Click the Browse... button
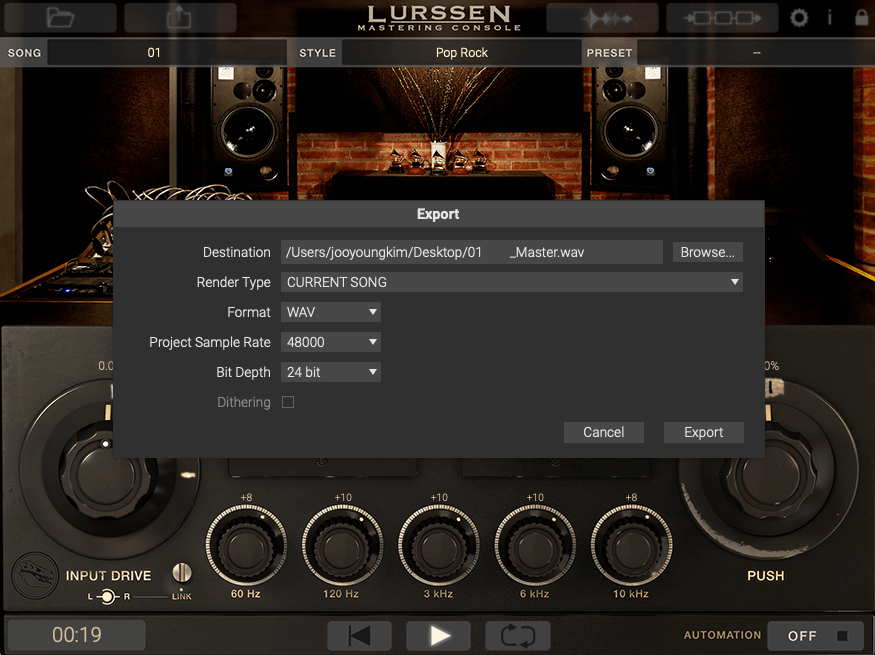 click(707, 252)
